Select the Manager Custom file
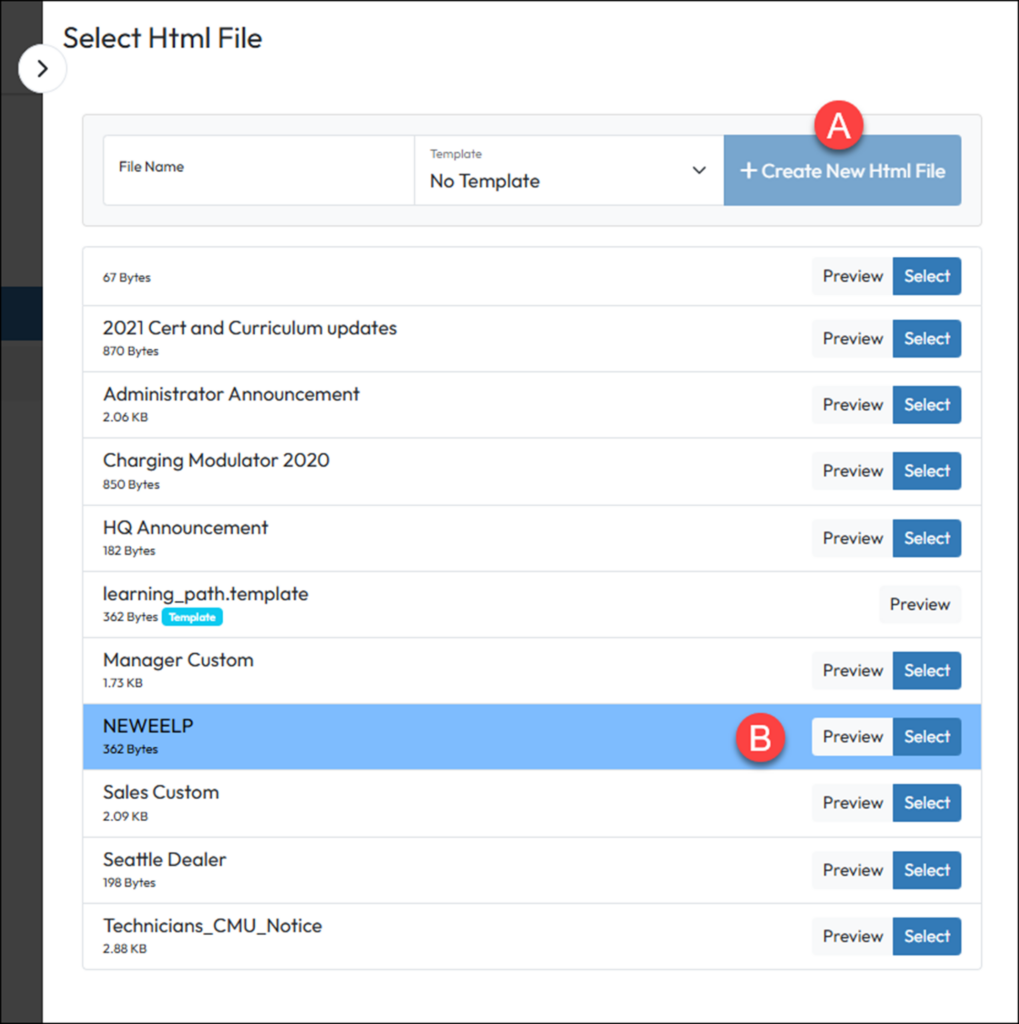The width and height of the screenshot is (1019, 1024). tap(926, 671)
